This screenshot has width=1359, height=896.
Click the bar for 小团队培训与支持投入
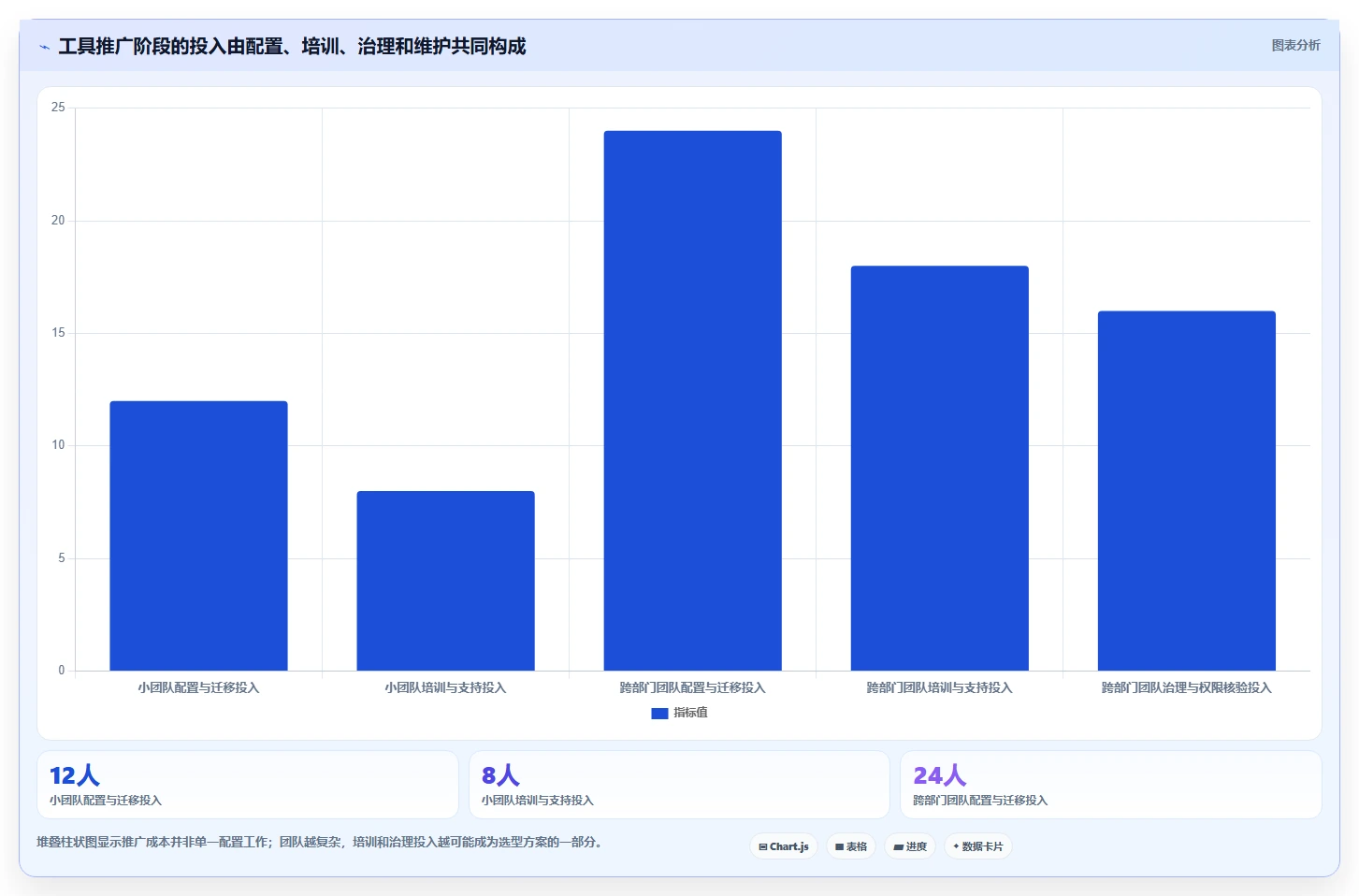(445, 581)
